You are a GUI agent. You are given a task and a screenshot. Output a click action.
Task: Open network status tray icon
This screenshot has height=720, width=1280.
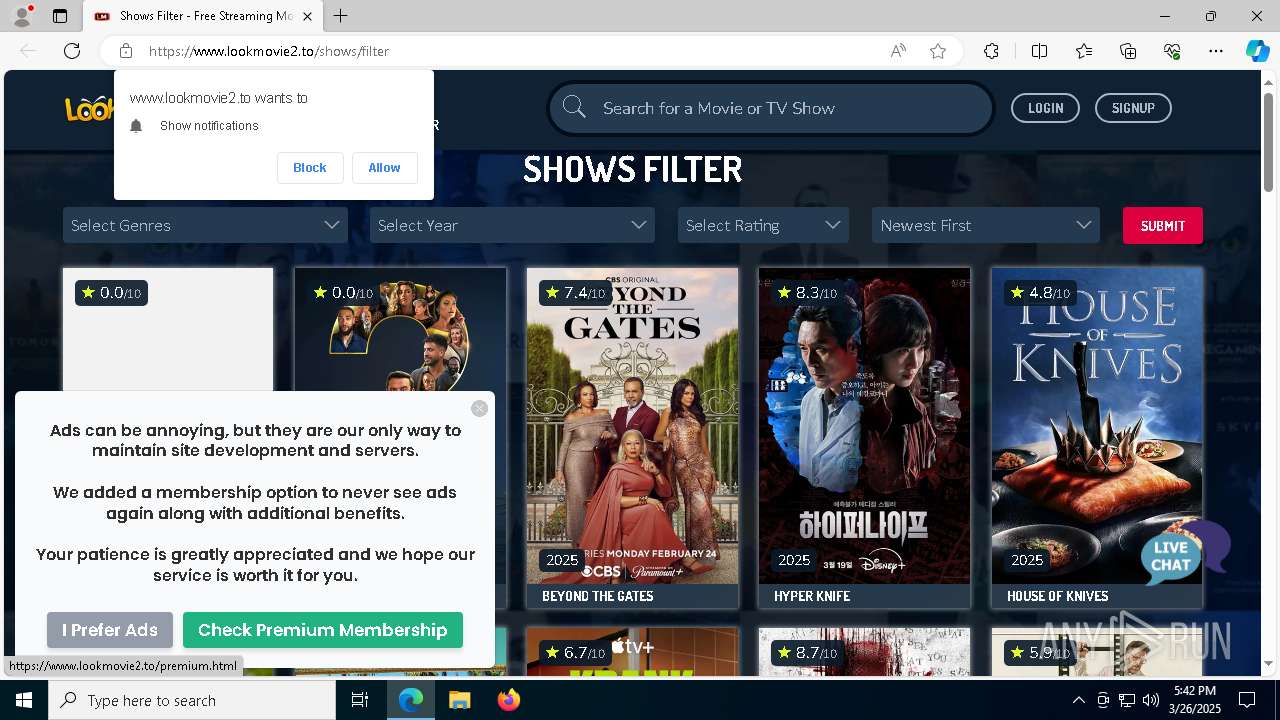click(1126, 700)
